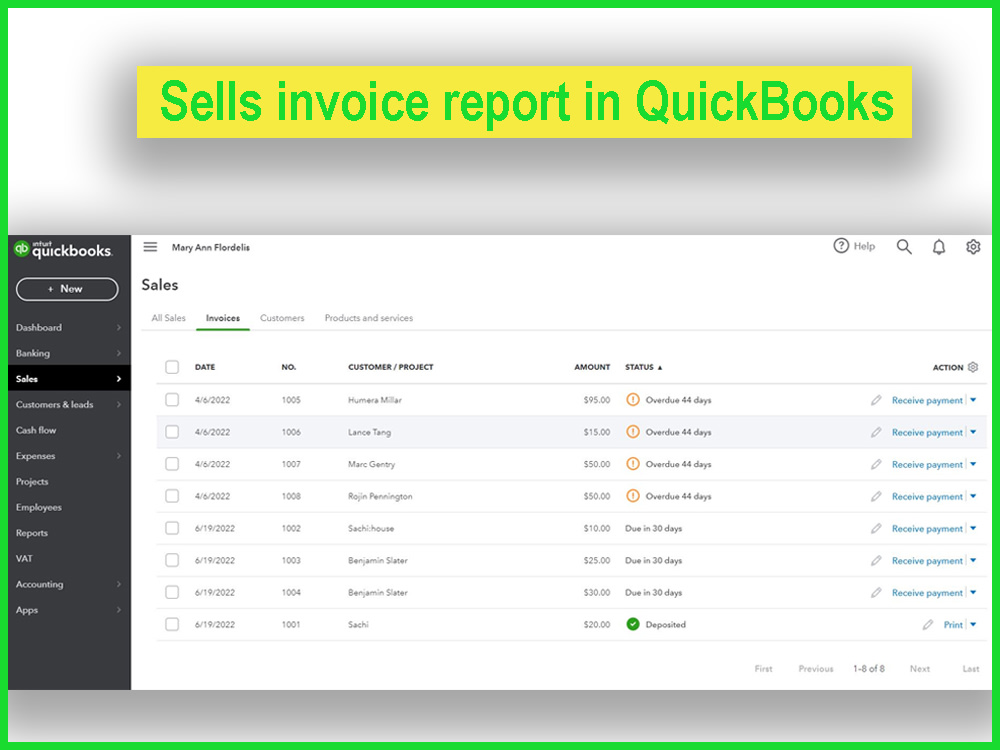
Task: Switch to the Customers tab
Action: point(282,318)
